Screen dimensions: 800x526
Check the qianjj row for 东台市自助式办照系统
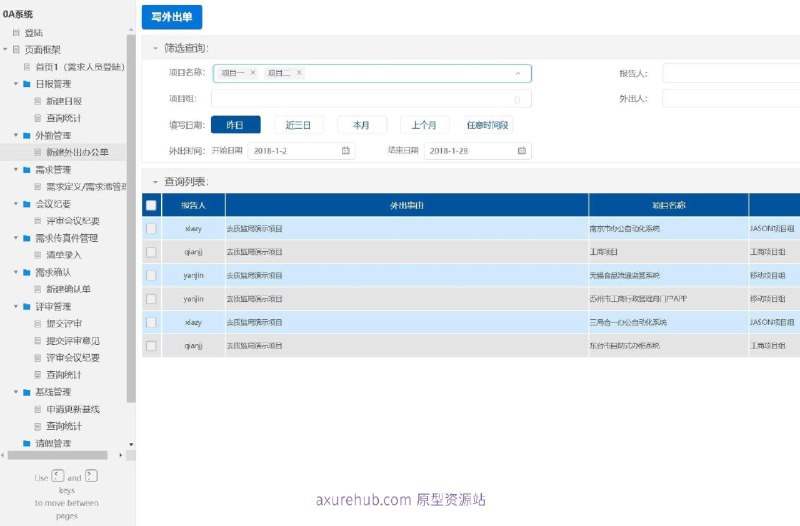(151, 346)
